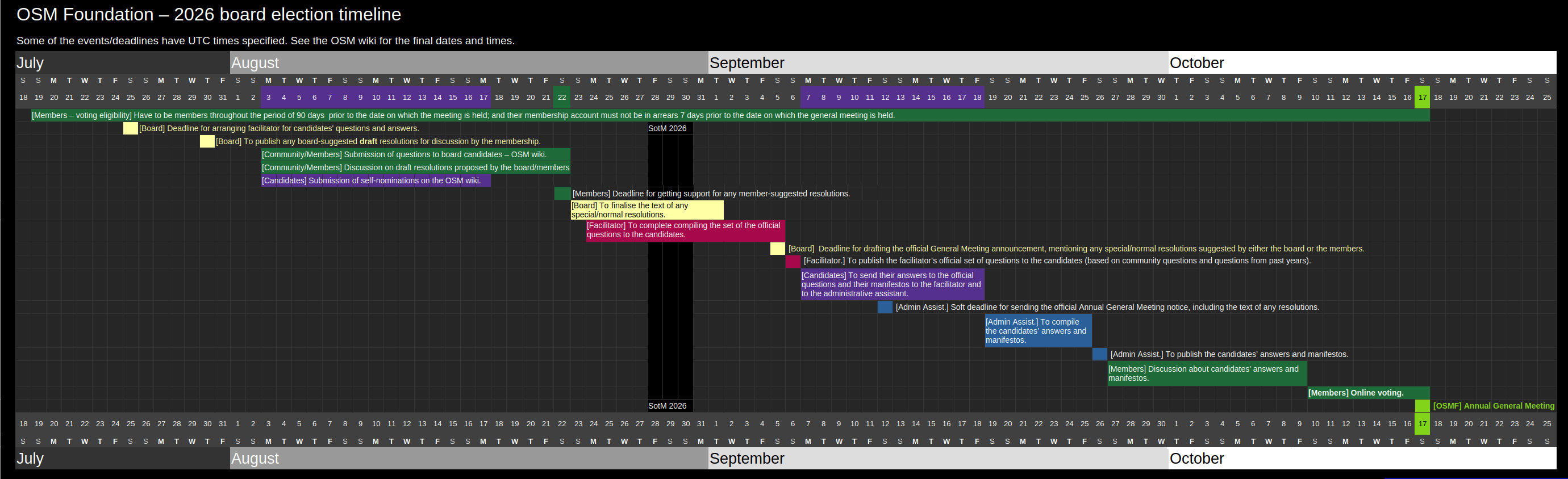Click the 'SotM 2026' label above the black column

pos(667,128)
